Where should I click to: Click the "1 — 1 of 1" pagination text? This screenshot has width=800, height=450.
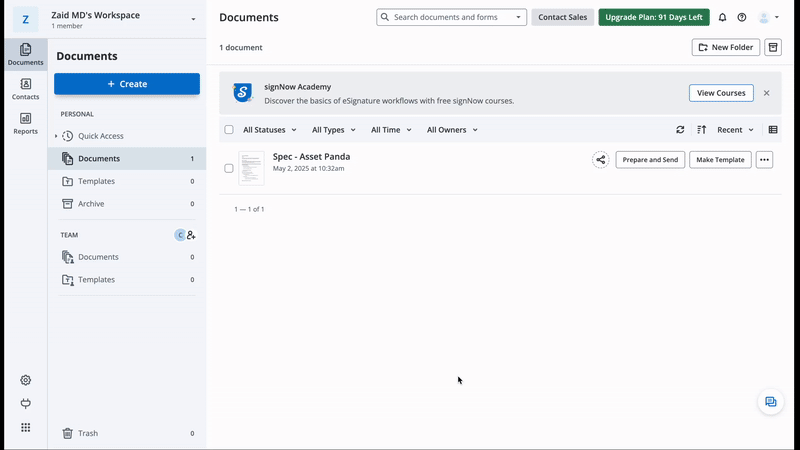point(249,209)
